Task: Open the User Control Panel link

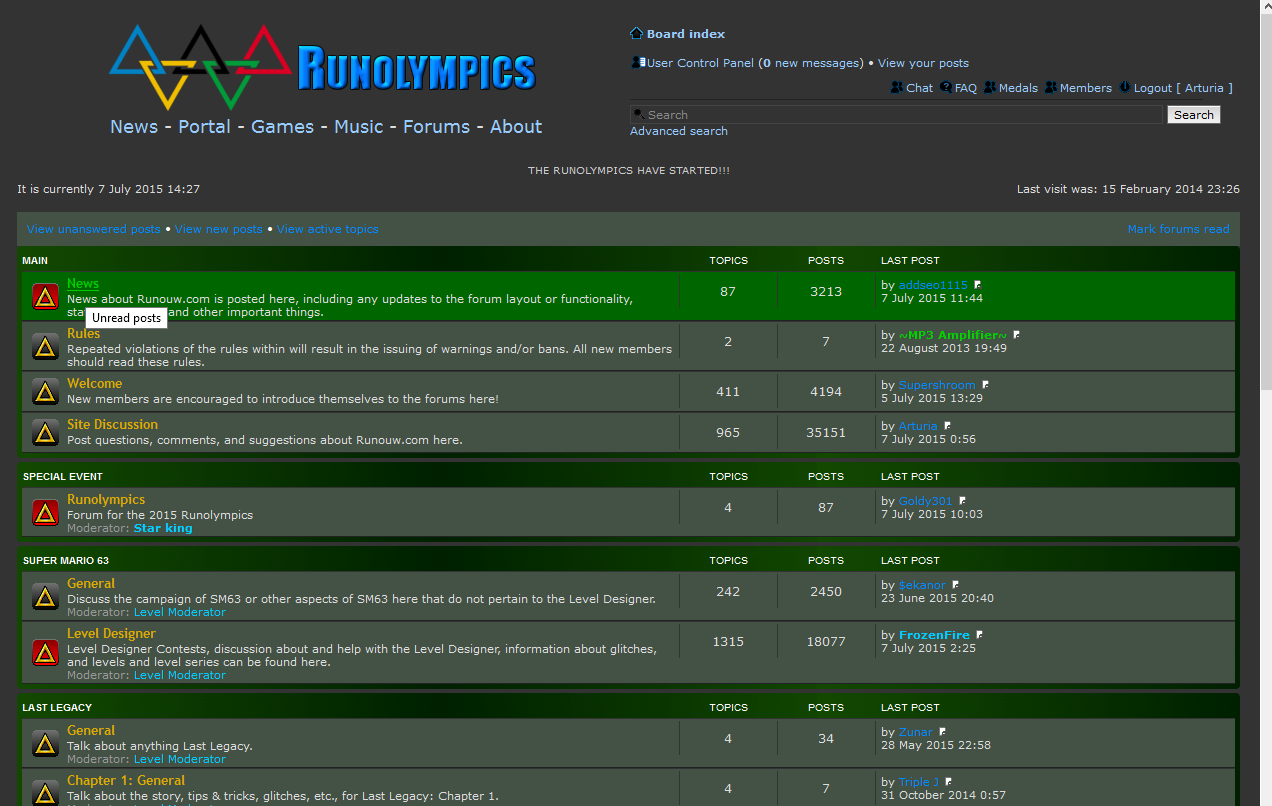Action: (x=700, y=63)
